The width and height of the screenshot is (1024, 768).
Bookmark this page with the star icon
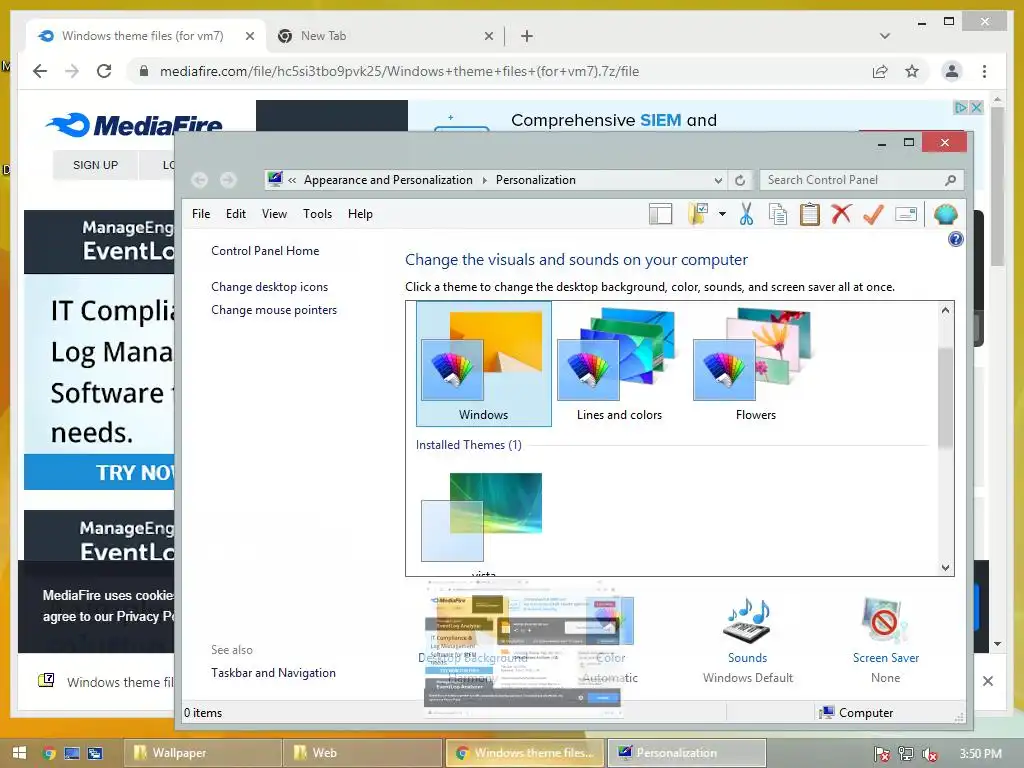912,71
